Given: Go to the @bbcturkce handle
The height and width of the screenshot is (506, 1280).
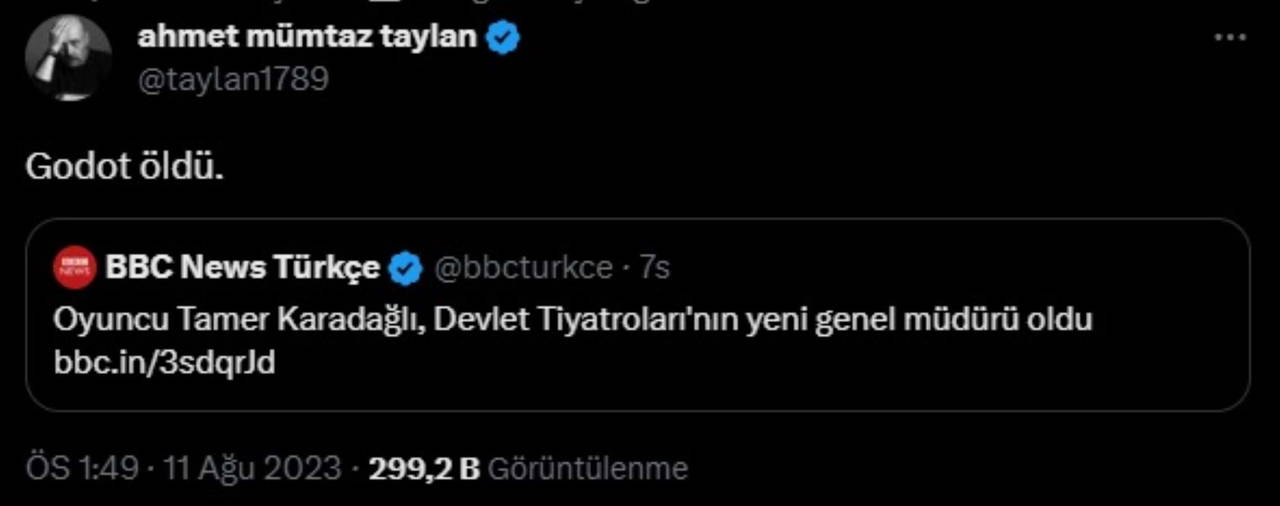Looking at the screenshot, I should pyautogui.click(x=522, y=268).
